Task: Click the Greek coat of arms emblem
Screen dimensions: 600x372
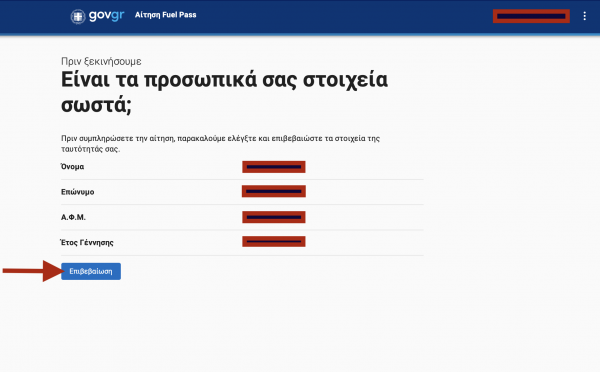Action: point(78,16)
